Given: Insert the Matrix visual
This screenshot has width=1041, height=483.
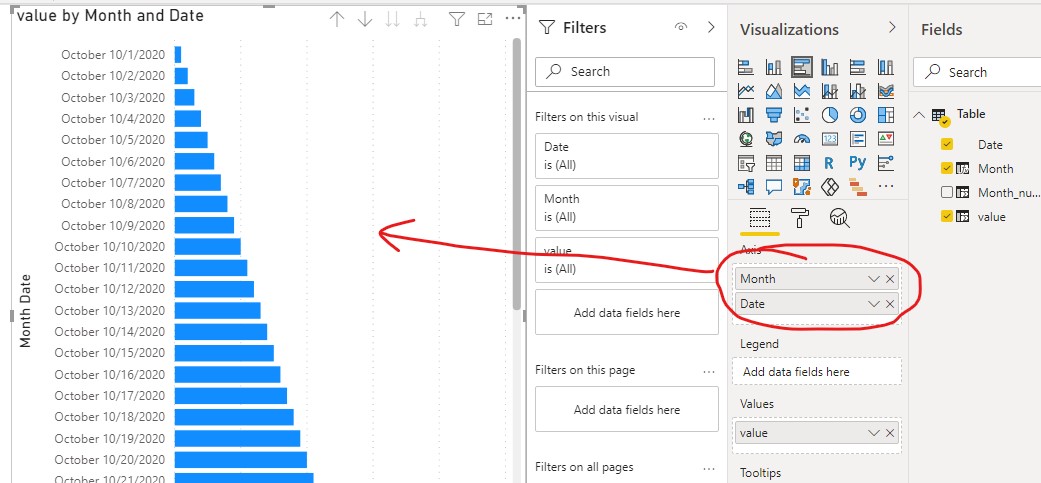Looking at the screenshot, I should (x=802, y=163).
